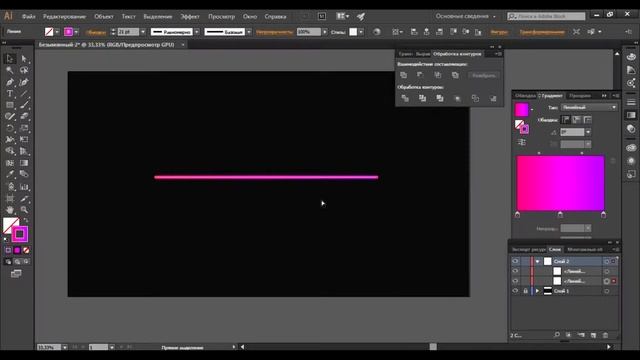Click the Divide pathfinder icon
640x360 pixels.
click(x=405, y=98)
